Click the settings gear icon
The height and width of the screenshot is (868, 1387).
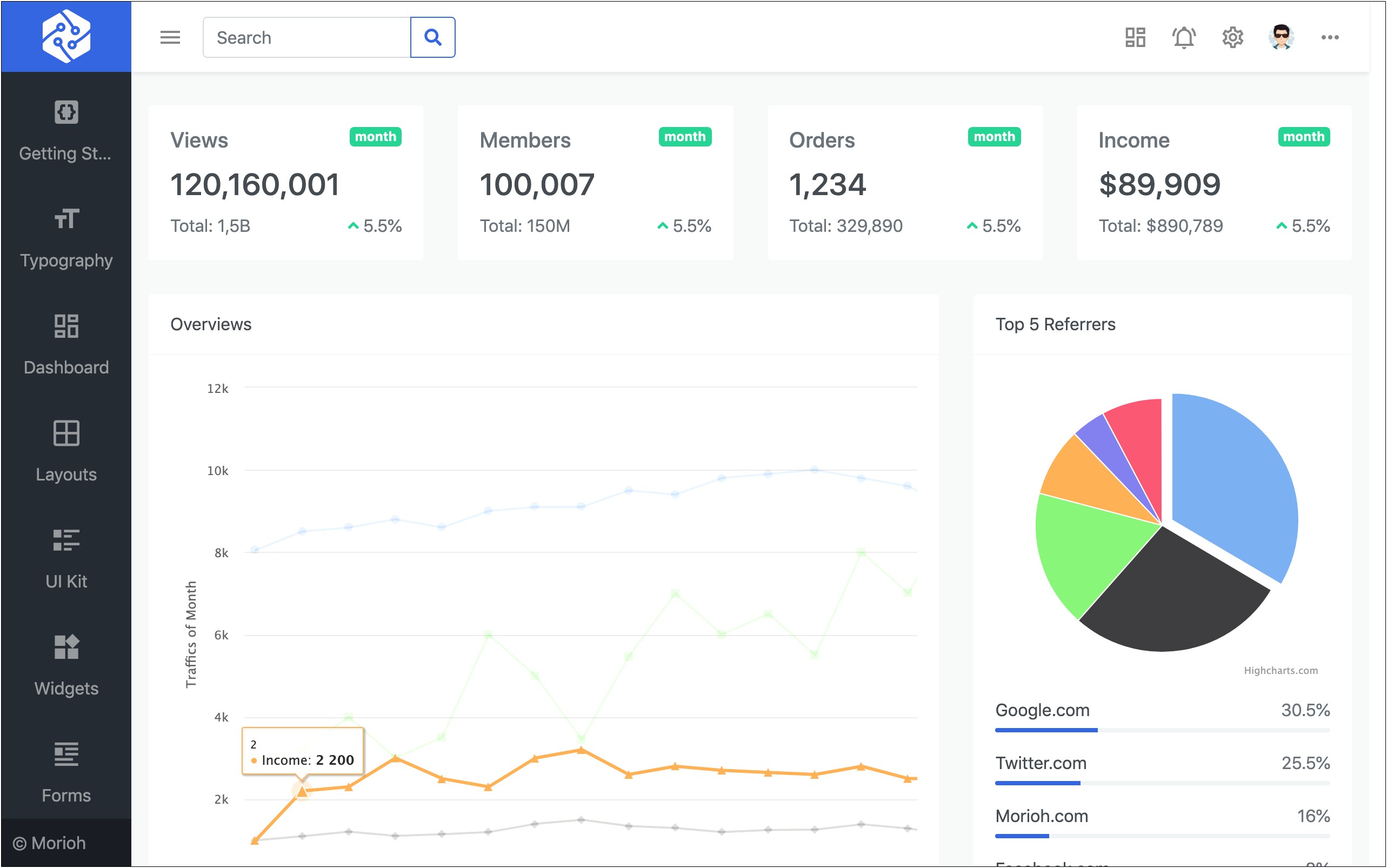[x=1230, y=37]
